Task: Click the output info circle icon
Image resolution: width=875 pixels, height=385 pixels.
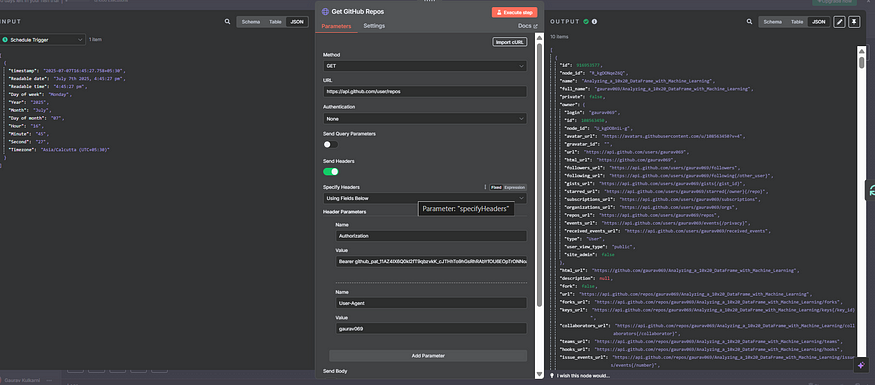Action: [x=594, y=22]
